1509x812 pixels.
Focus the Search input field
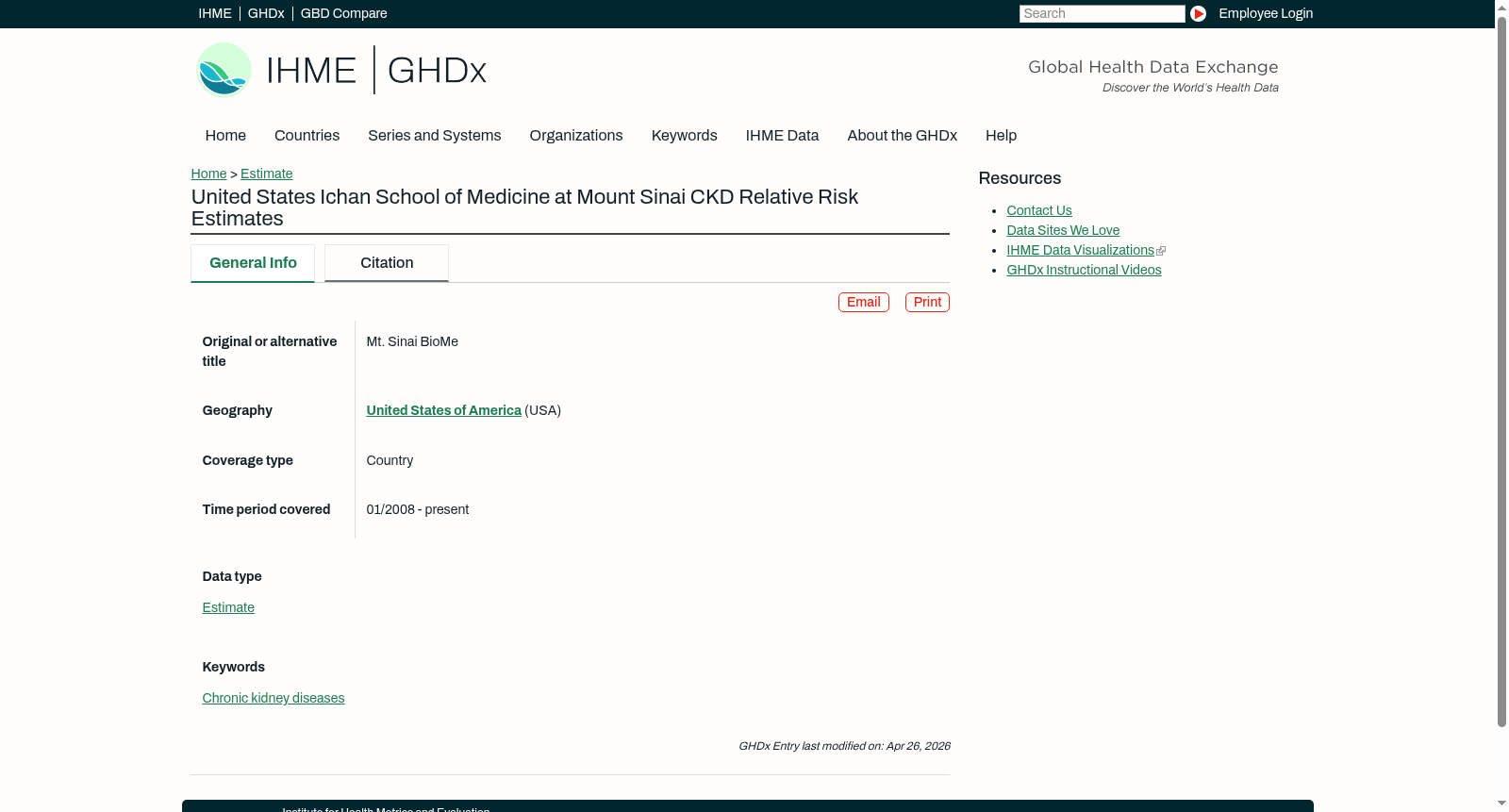[x=1102, y=13]
